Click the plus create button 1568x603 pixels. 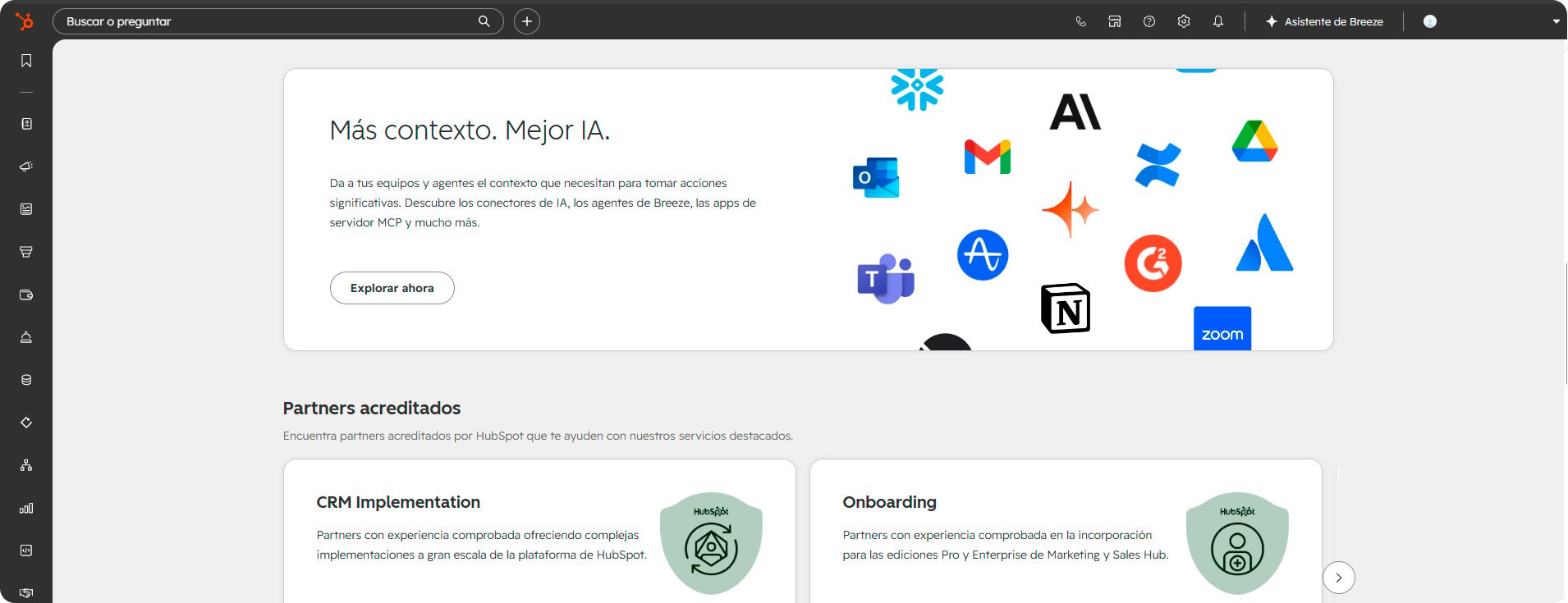[x=527, y=21]
